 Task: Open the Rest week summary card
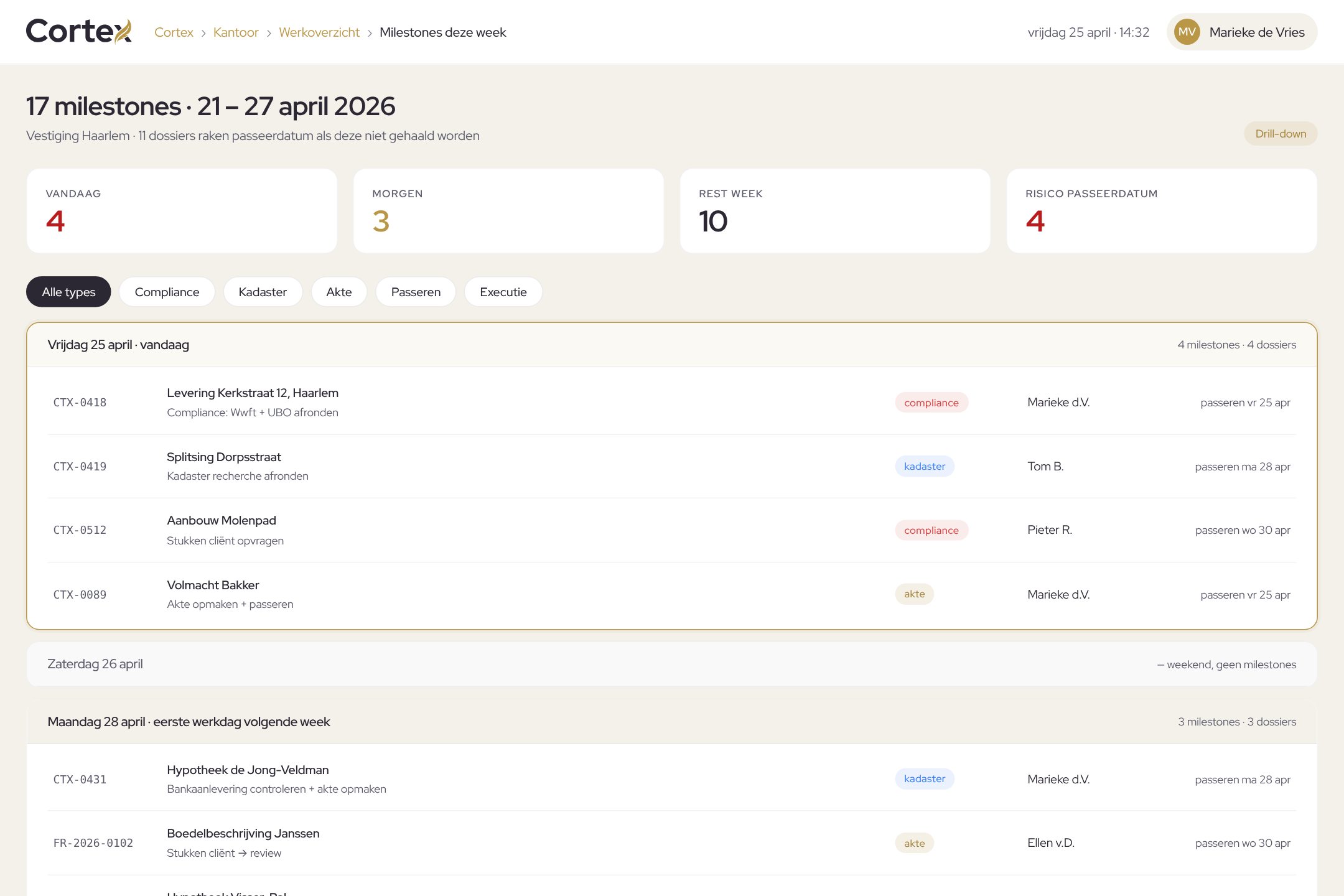pyautogui.click(x=835, y=211)
